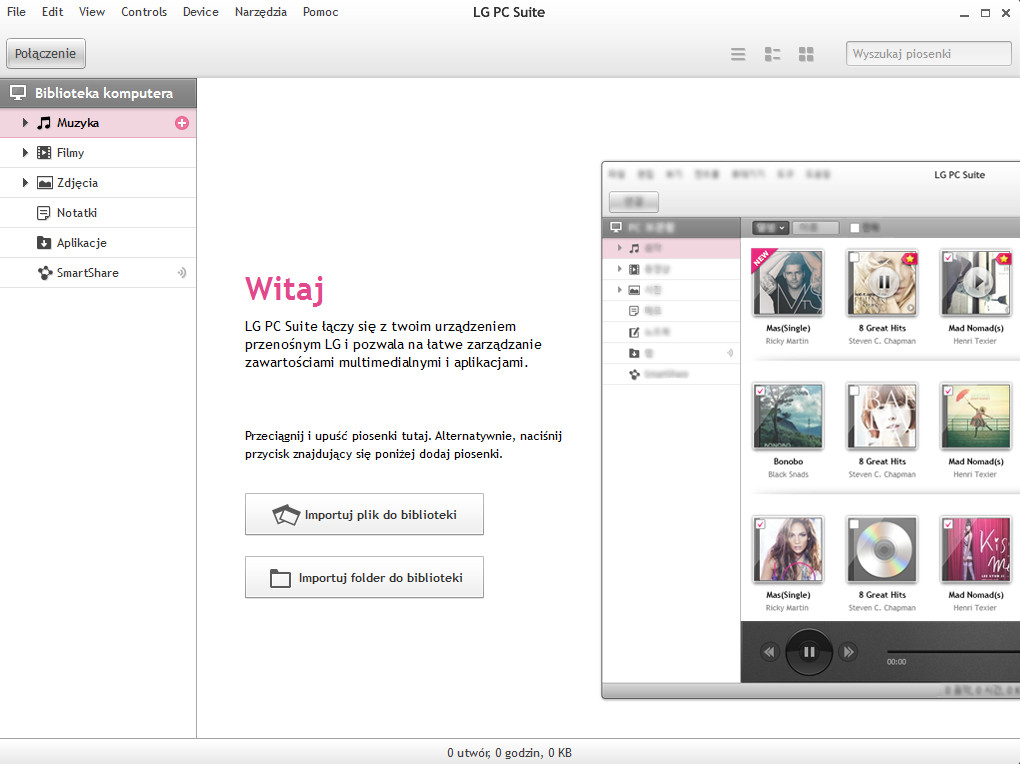The height and width of the screenshot is (764, 1020).
Task: Click the SmartShare signal indicator icon
Action: pyautogui.click(x=181, y=273)
